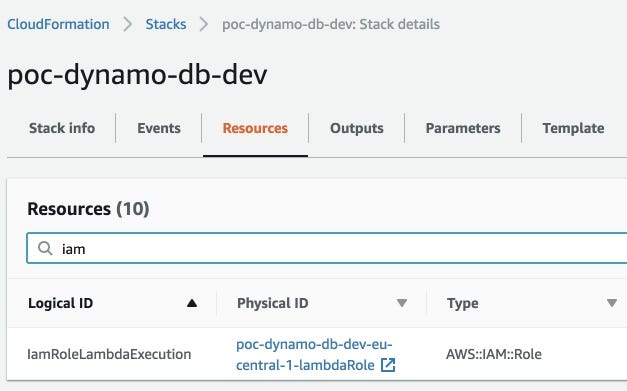Go to the Stacks breadcrumb link

click(x=166, y=24)
